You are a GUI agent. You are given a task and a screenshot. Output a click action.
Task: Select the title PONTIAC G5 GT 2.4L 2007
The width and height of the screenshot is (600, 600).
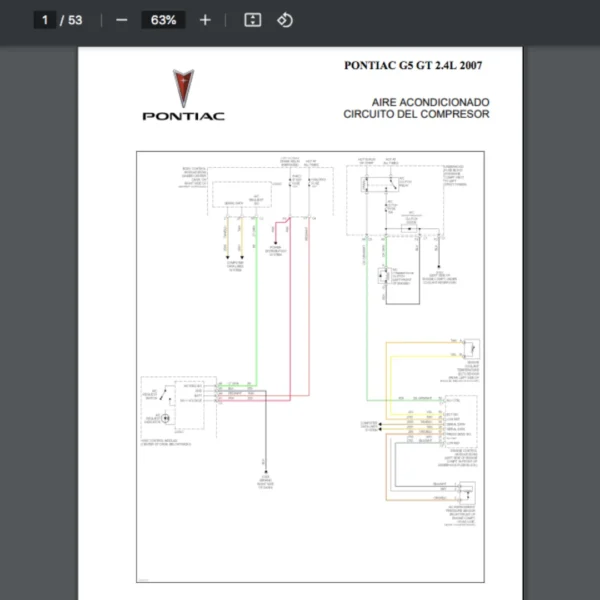point(413,65)
